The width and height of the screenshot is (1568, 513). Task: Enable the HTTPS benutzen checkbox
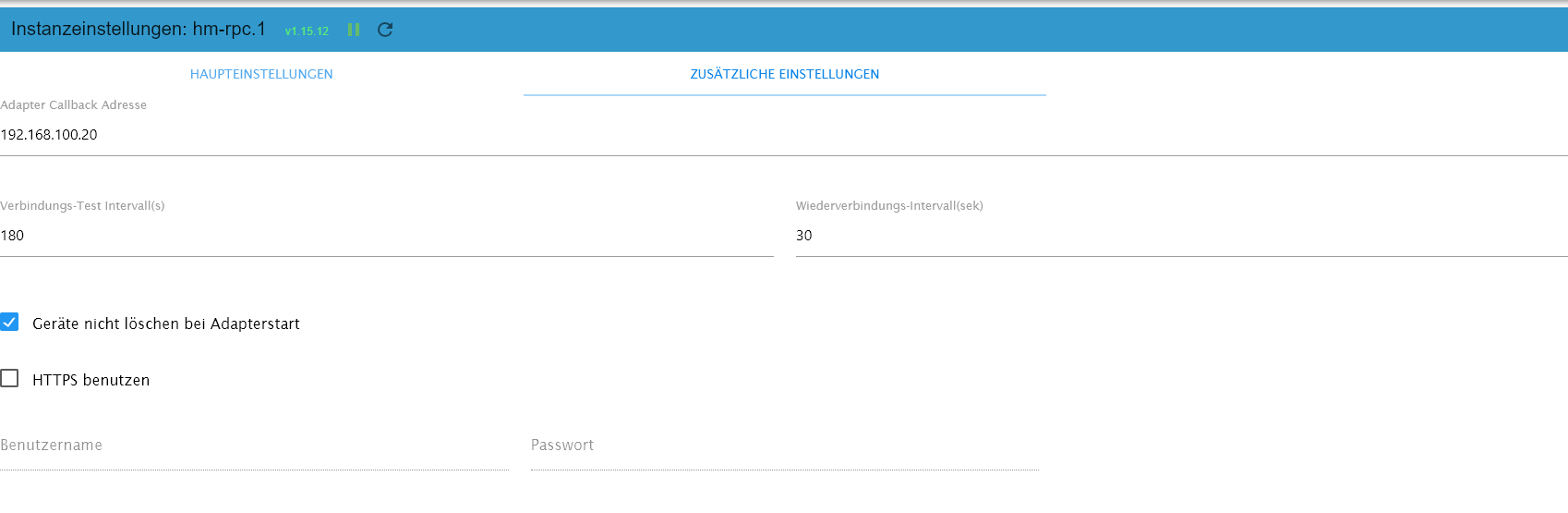(9, 379)
